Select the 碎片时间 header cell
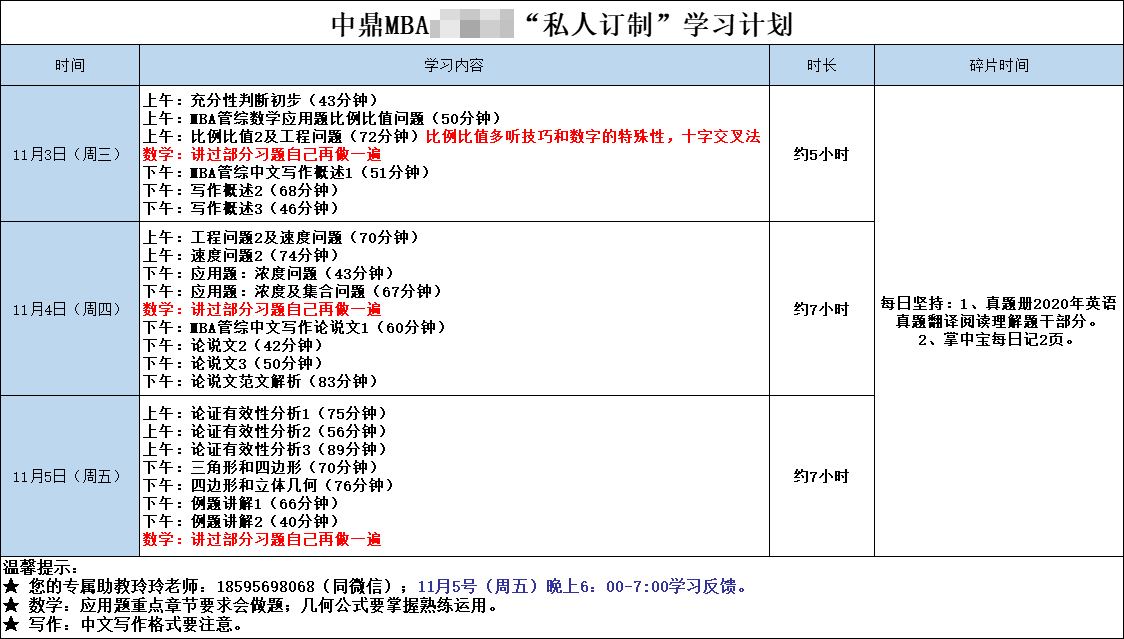This screenshot has height=639, width=1124. pos(998,66)
